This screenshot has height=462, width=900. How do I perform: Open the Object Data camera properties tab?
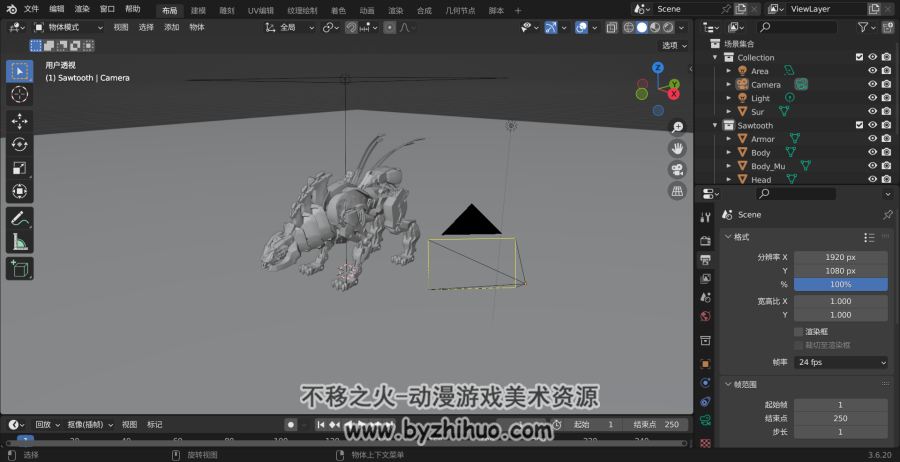click(705, 420)
